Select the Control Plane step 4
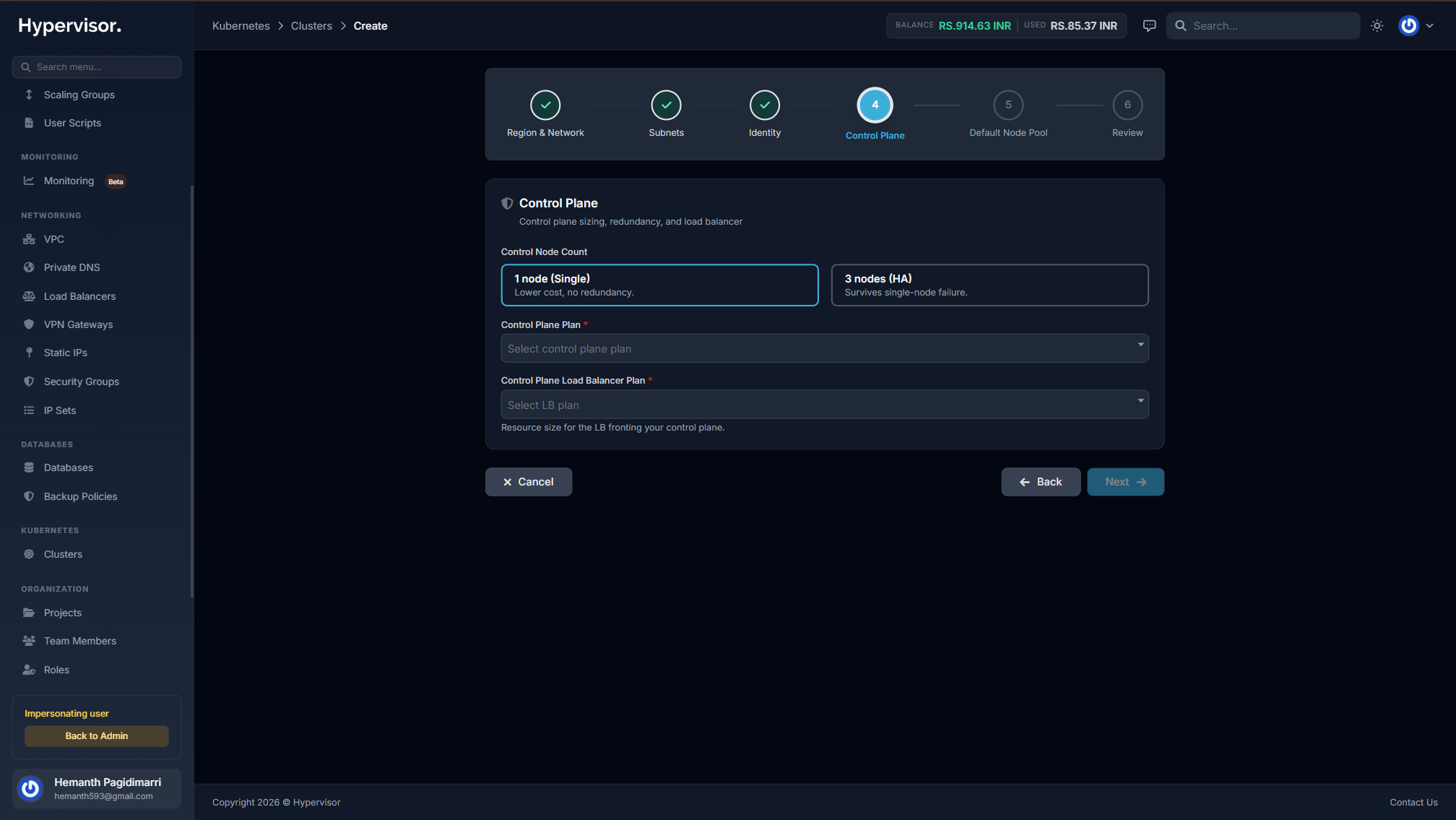The image size is (1456, 820). coord(875,114)
